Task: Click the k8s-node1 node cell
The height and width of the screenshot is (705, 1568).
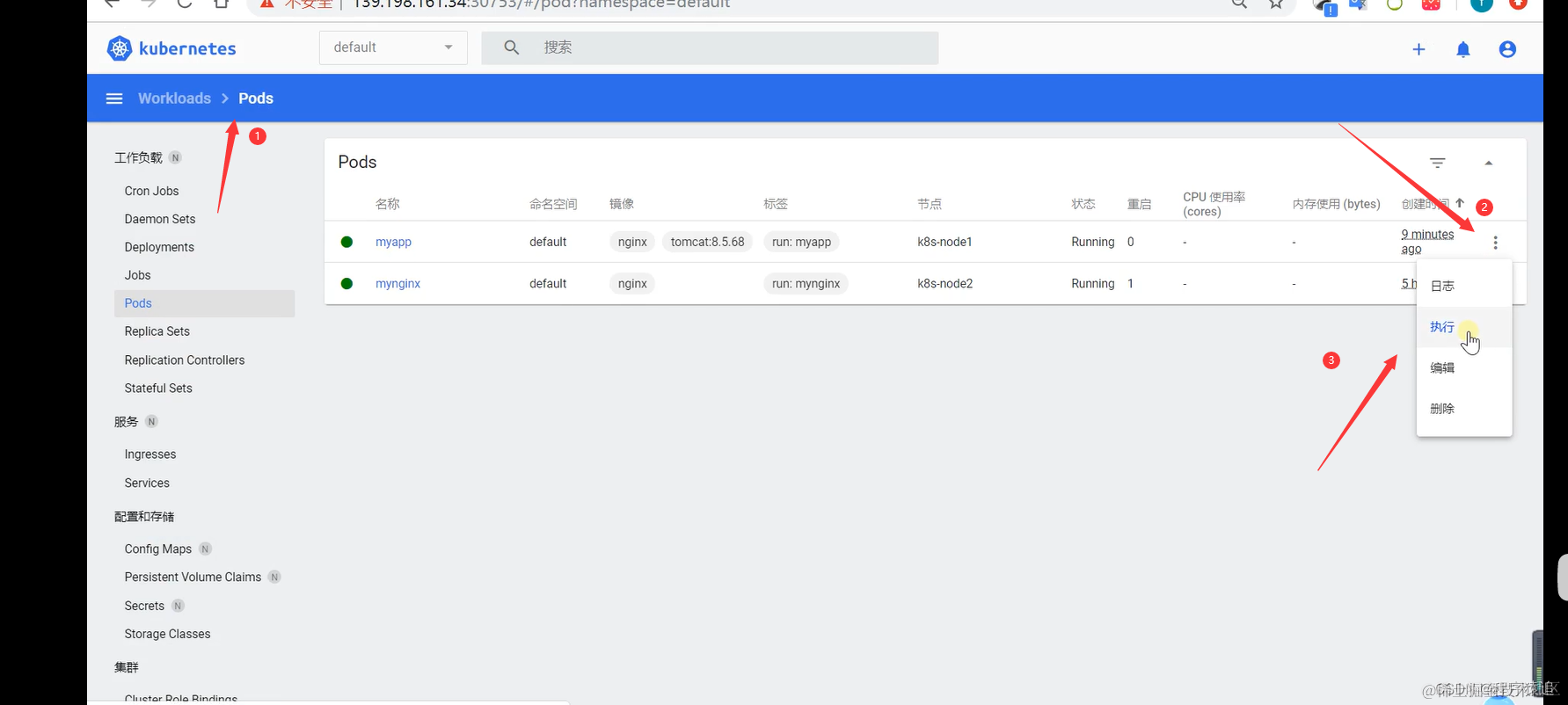Action: 944,242
